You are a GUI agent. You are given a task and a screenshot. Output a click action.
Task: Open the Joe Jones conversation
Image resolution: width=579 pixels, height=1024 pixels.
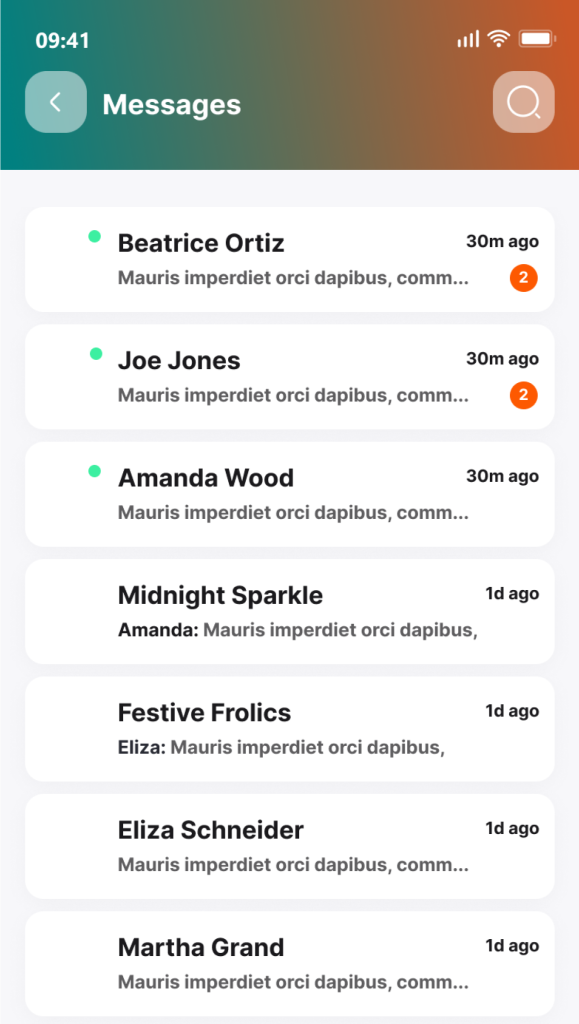(290, 377)
